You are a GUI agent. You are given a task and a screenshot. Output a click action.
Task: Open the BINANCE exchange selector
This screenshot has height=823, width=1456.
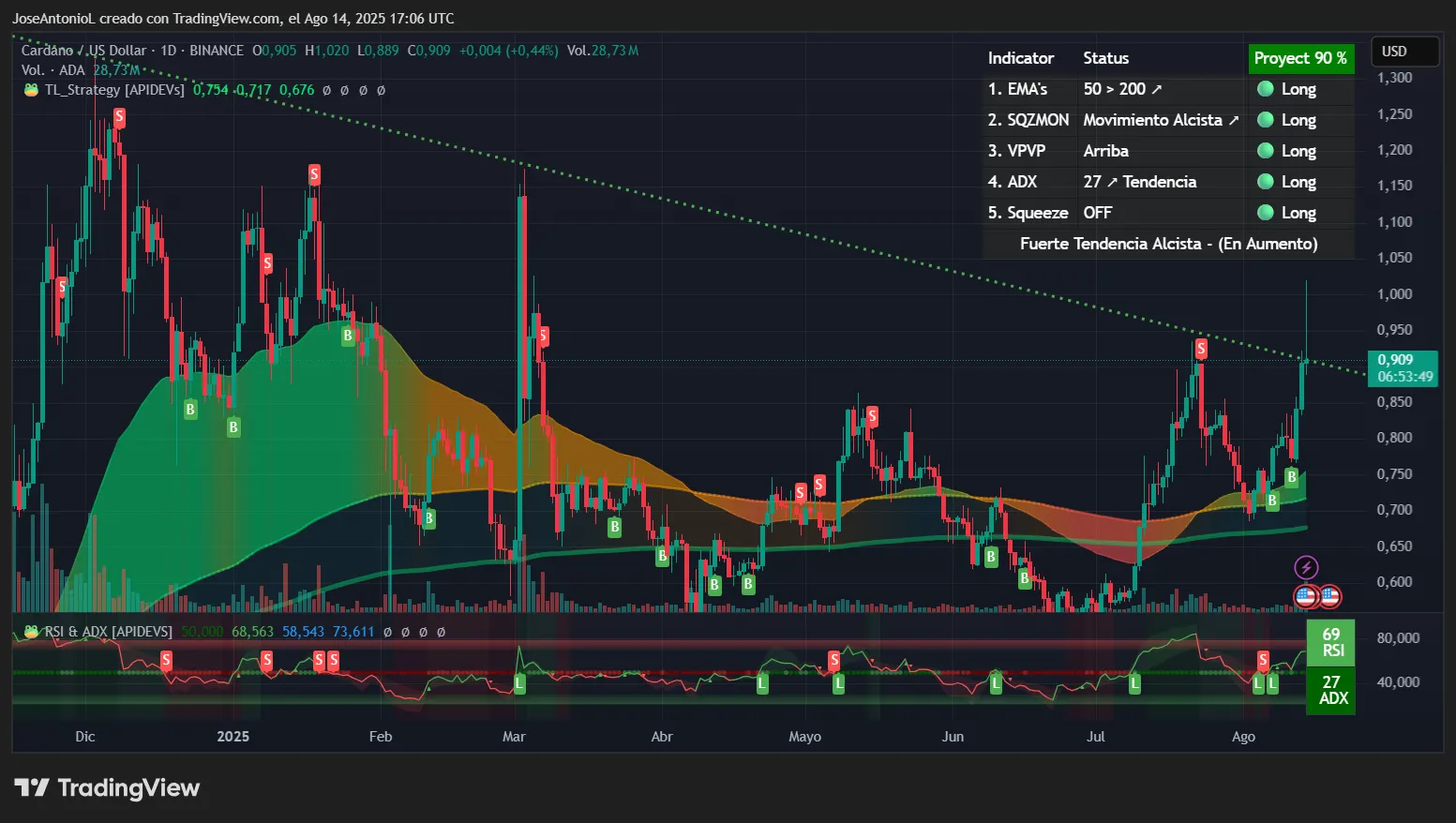pyautogui.click(x=216, y=51)
